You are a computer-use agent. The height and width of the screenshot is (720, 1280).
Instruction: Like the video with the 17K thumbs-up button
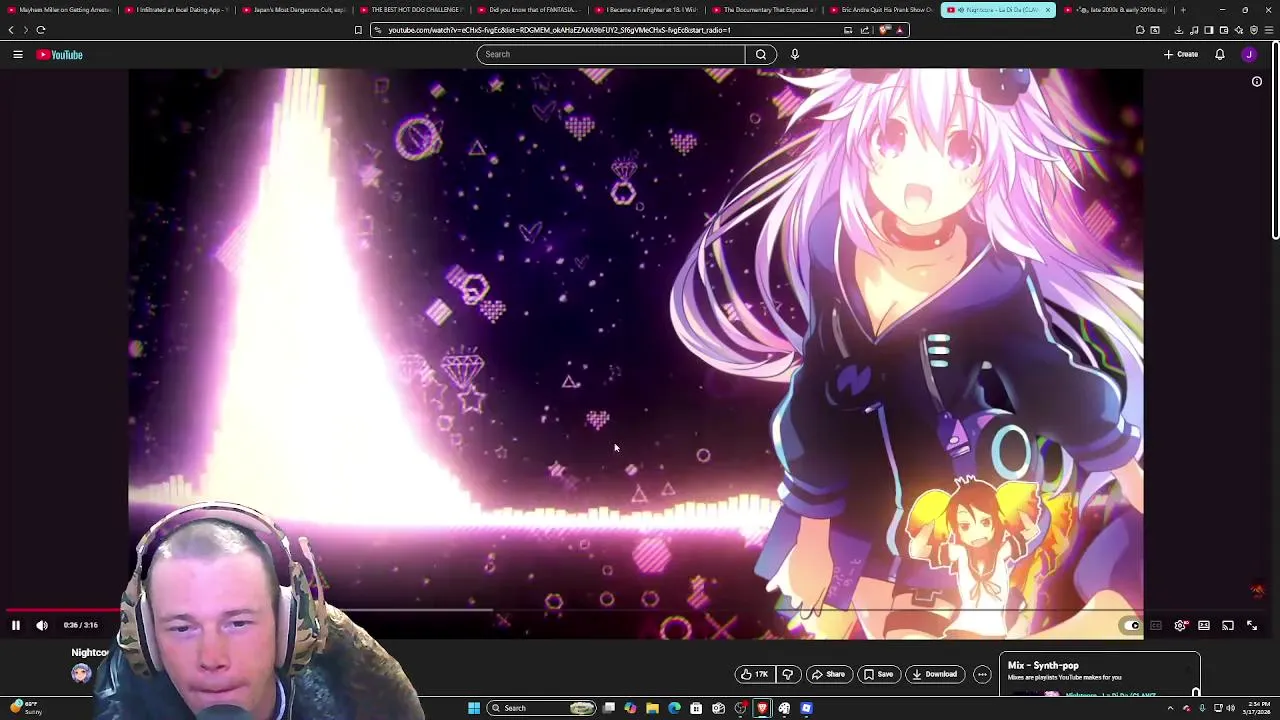point(755,674)
